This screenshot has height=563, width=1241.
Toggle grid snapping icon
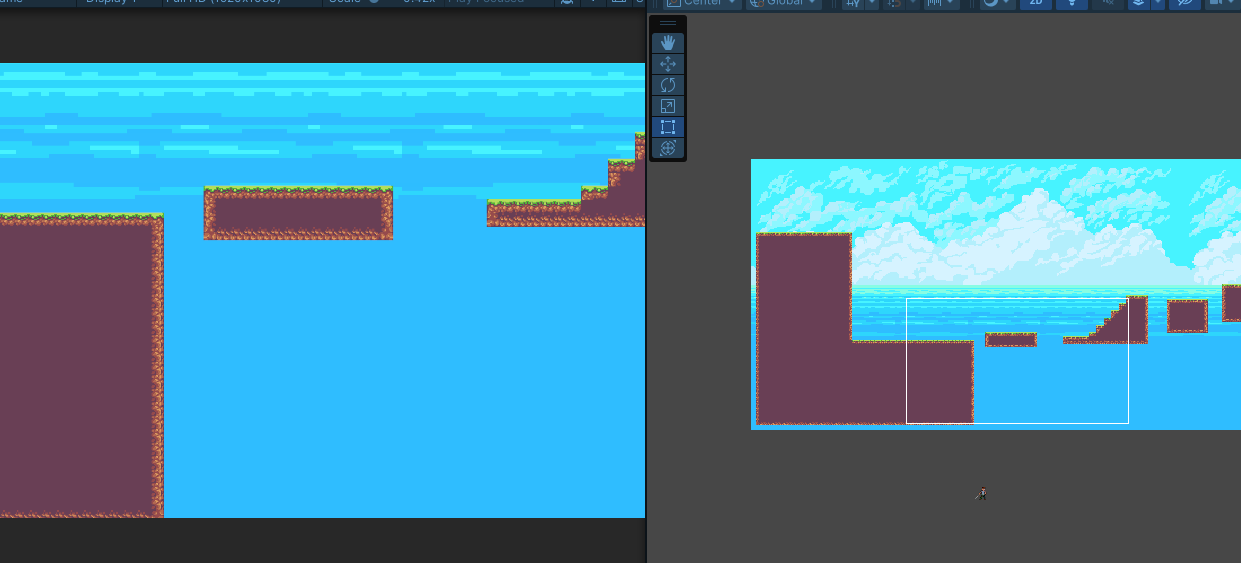tap(894, 3)
